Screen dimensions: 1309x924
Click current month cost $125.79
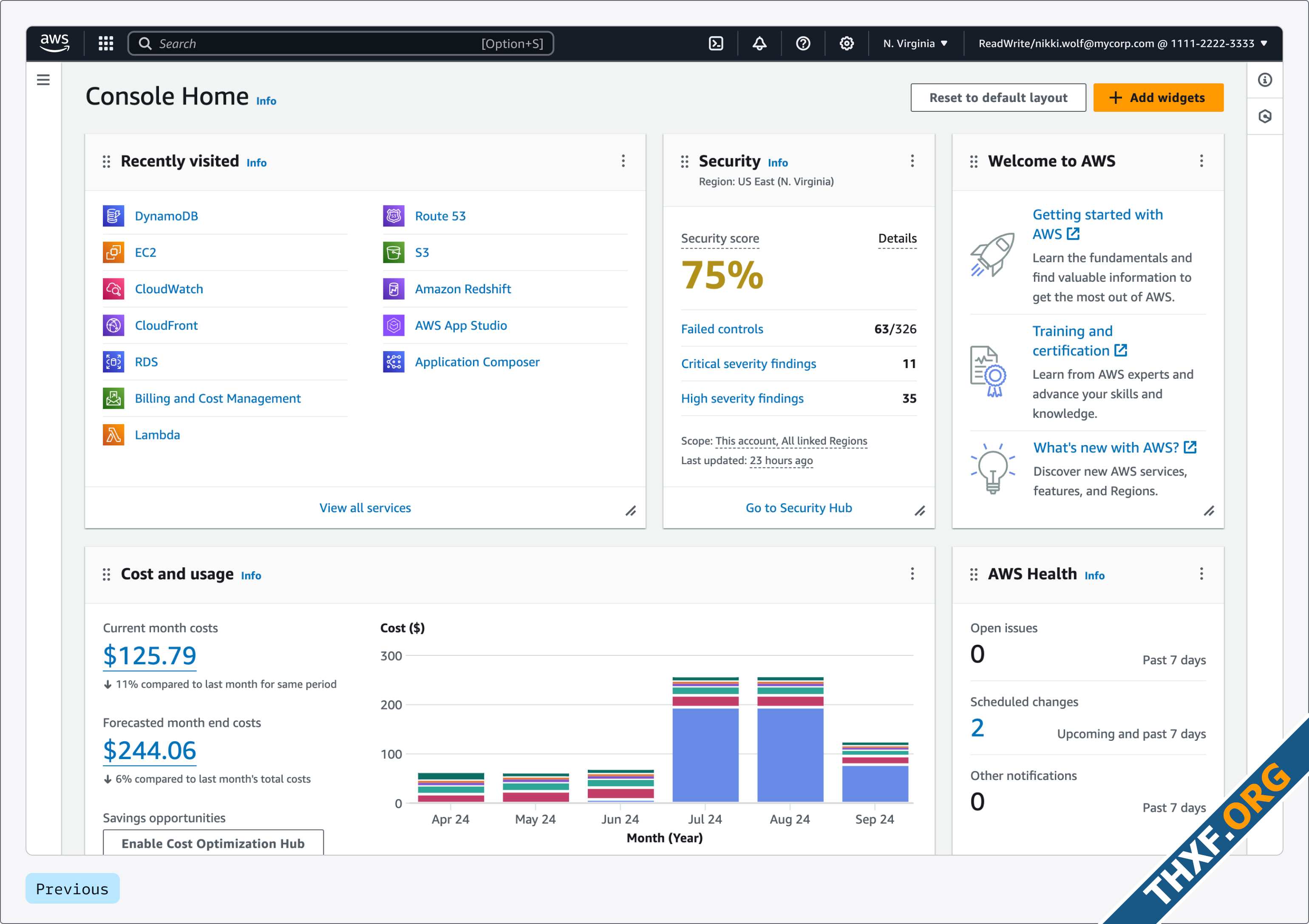(x=149, y=655)
